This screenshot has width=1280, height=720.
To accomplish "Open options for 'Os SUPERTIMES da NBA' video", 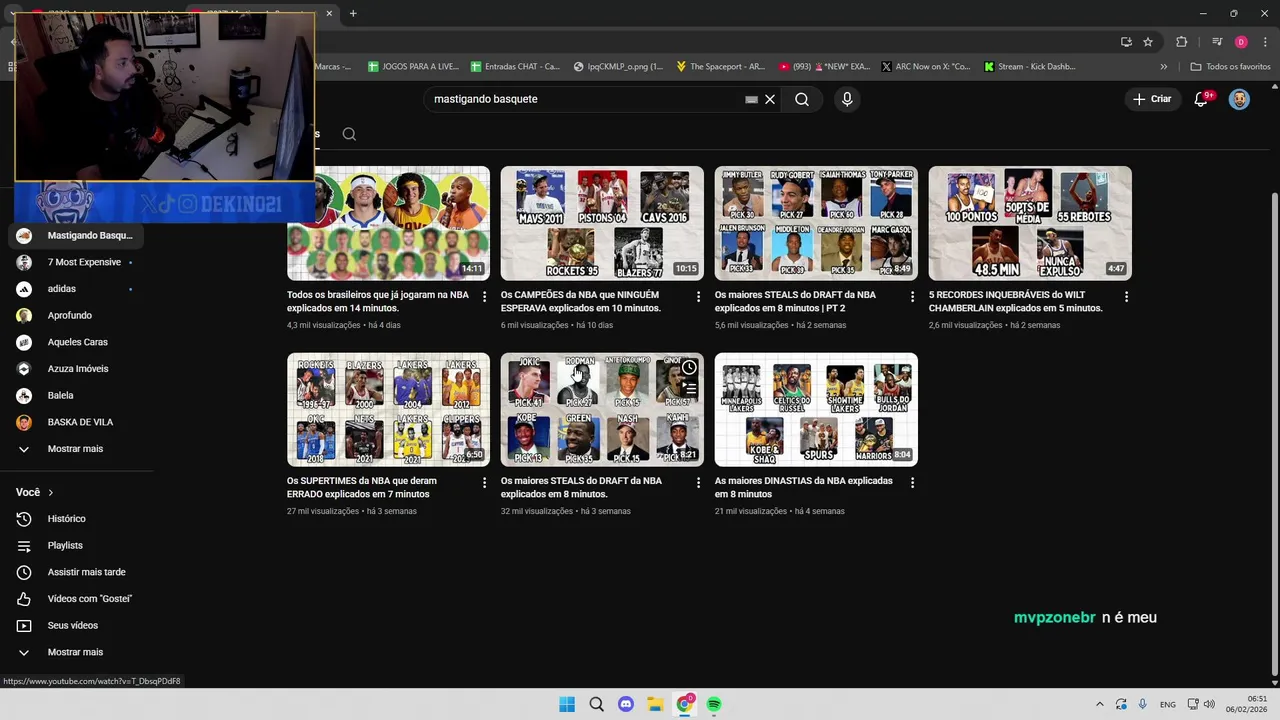I will [x=485, y=482].
